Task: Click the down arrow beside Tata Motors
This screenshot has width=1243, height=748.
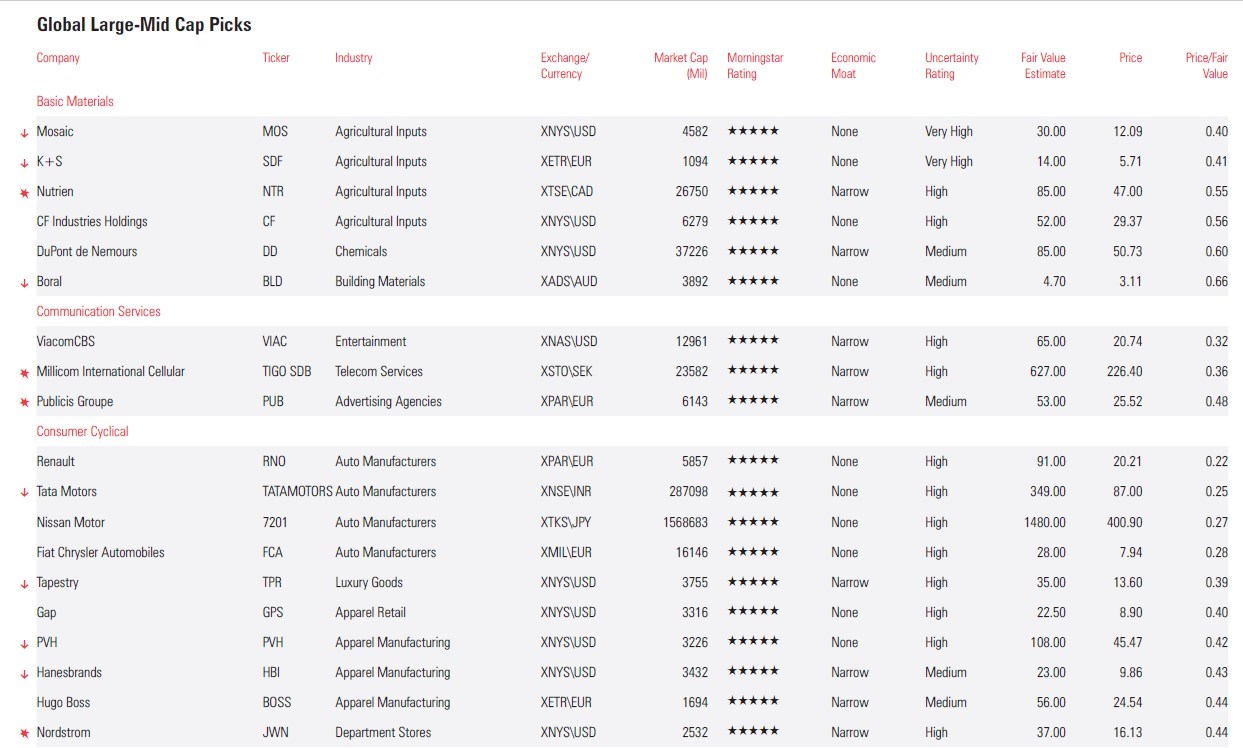Action: 24,493
